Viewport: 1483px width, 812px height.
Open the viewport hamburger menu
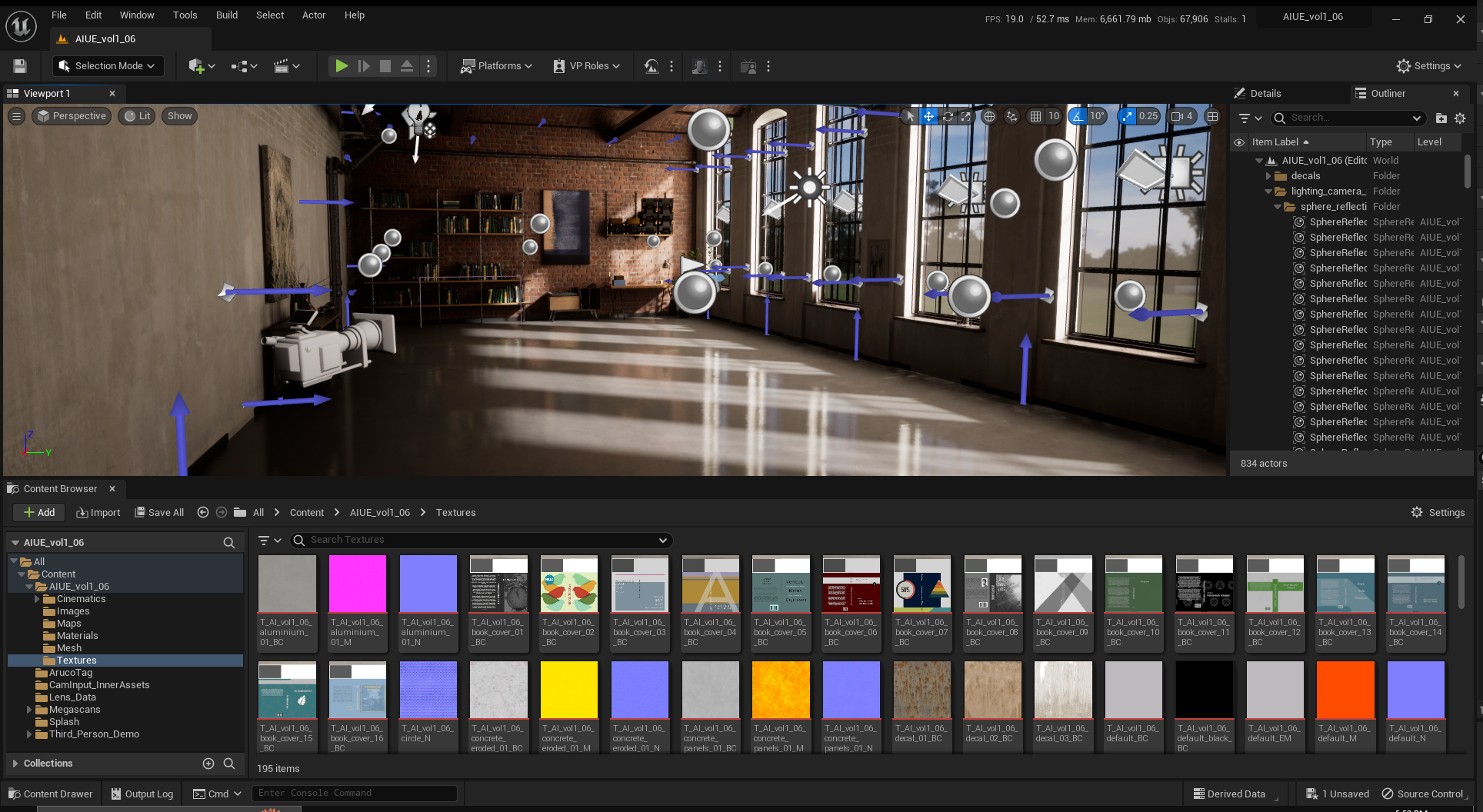16,116
